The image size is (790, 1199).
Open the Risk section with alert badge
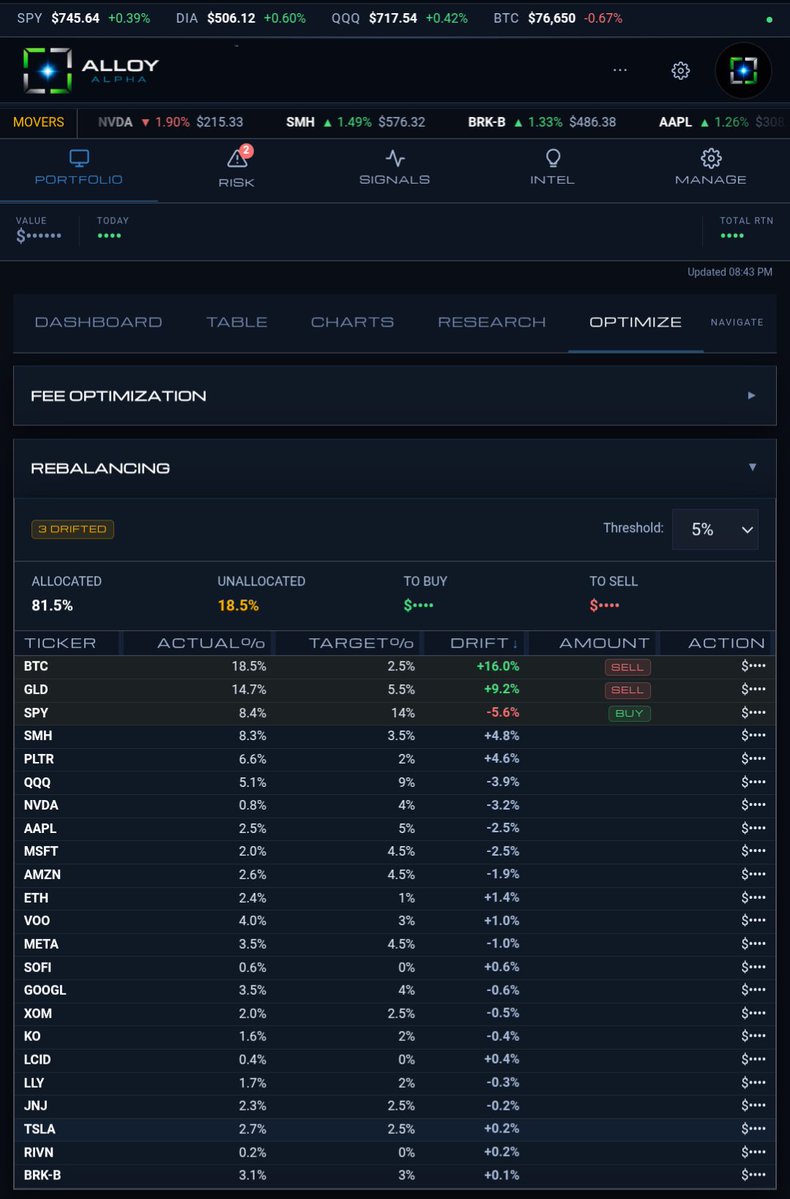point(236,168)
